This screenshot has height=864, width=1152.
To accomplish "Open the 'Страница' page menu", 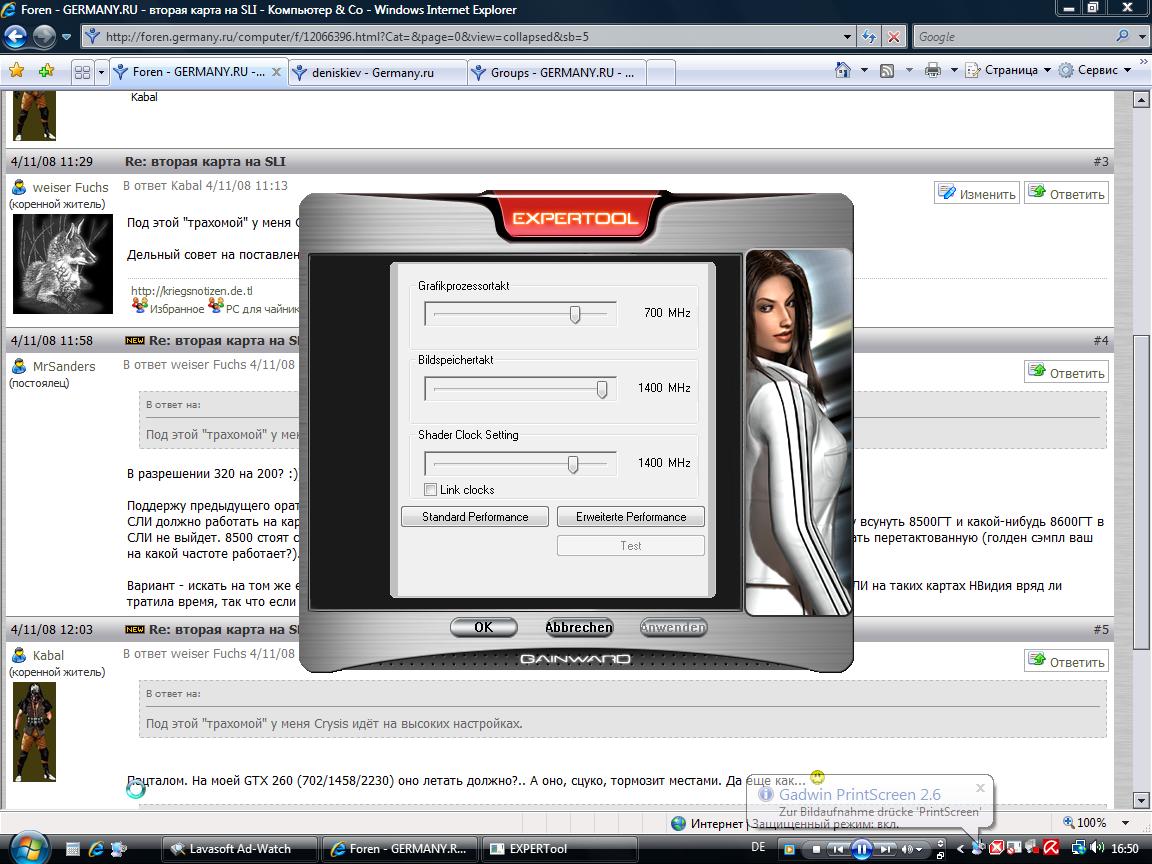I will 1007,71.
